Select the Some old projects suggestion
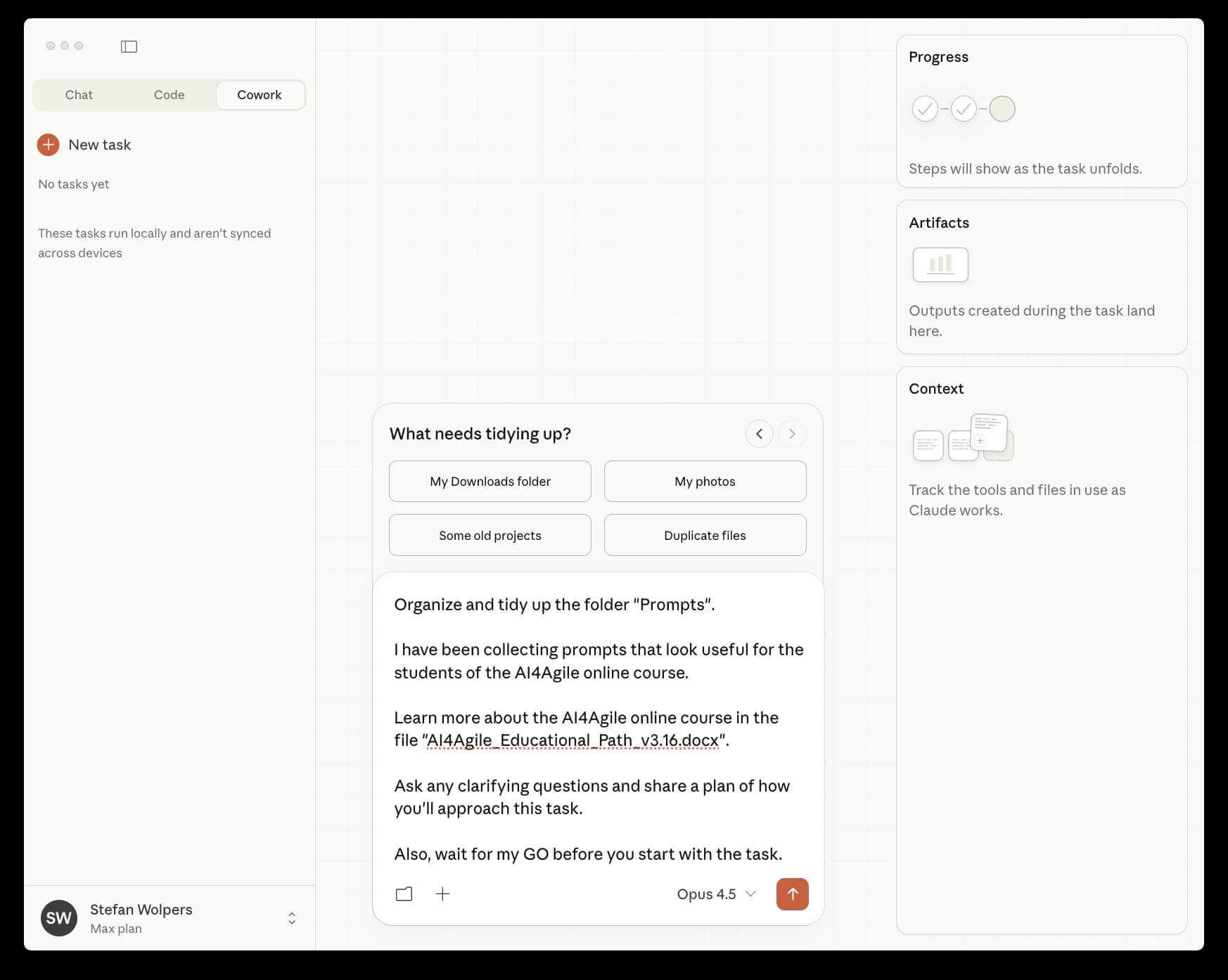 [x=490, y=535]
